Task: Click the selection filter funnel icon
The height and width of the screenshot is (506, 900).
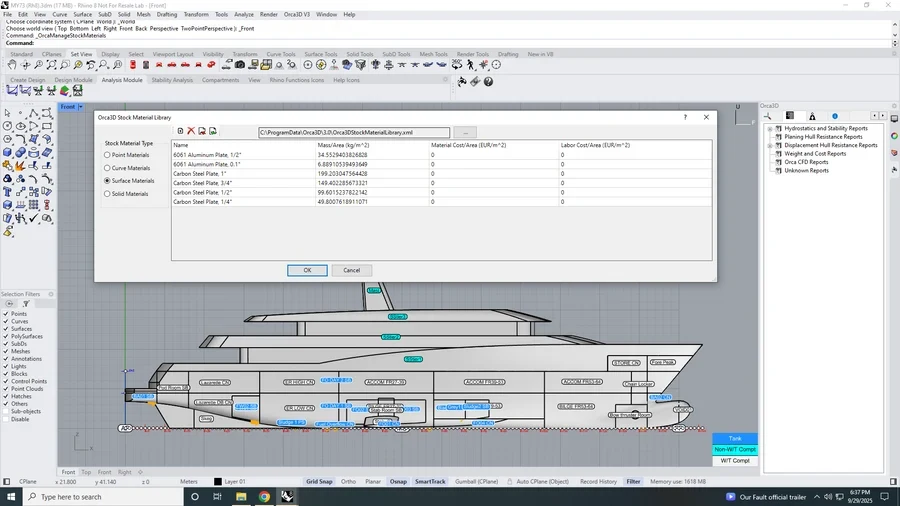Action: [26, 304]
